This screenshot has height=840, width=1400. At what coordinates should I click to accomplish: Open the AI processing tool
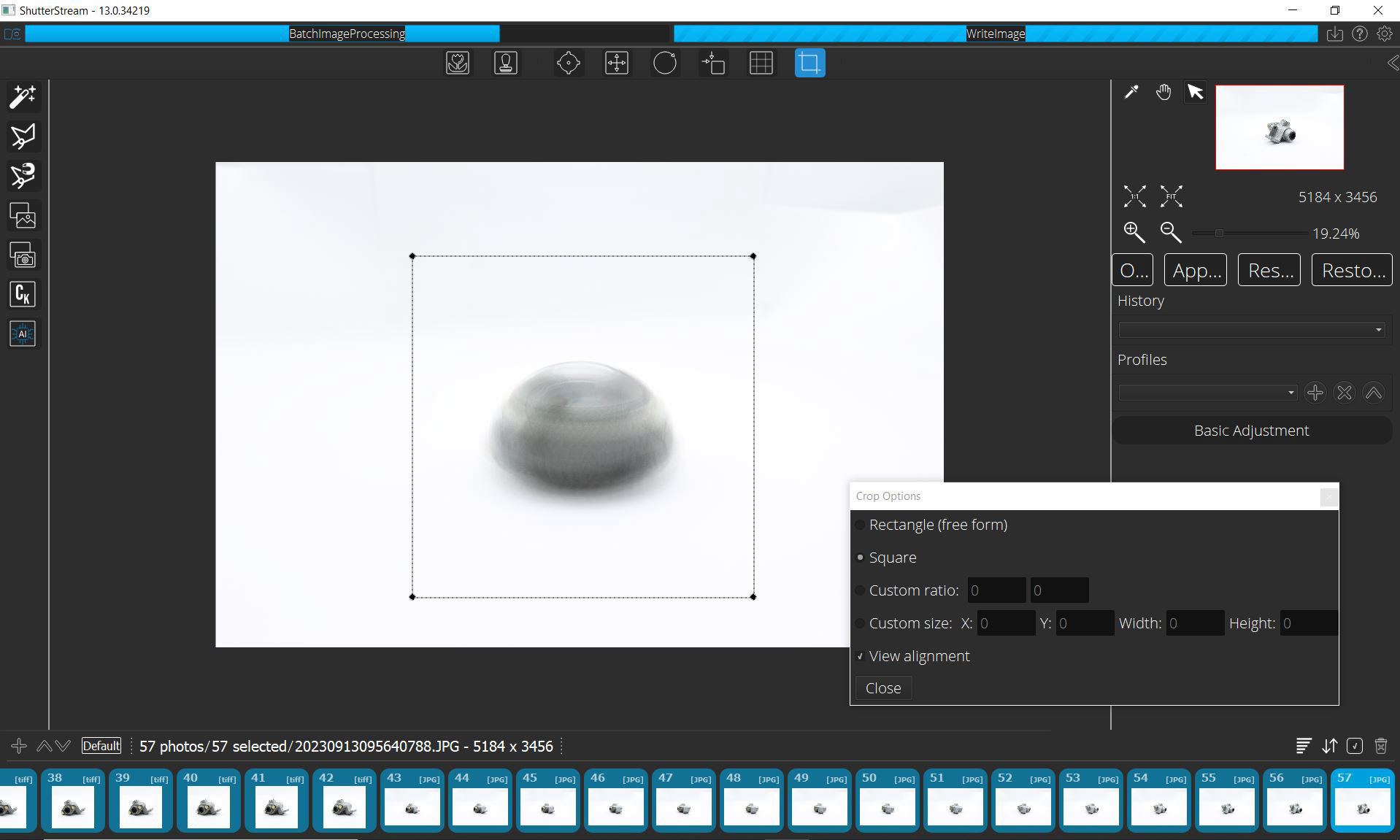point(23,334)
